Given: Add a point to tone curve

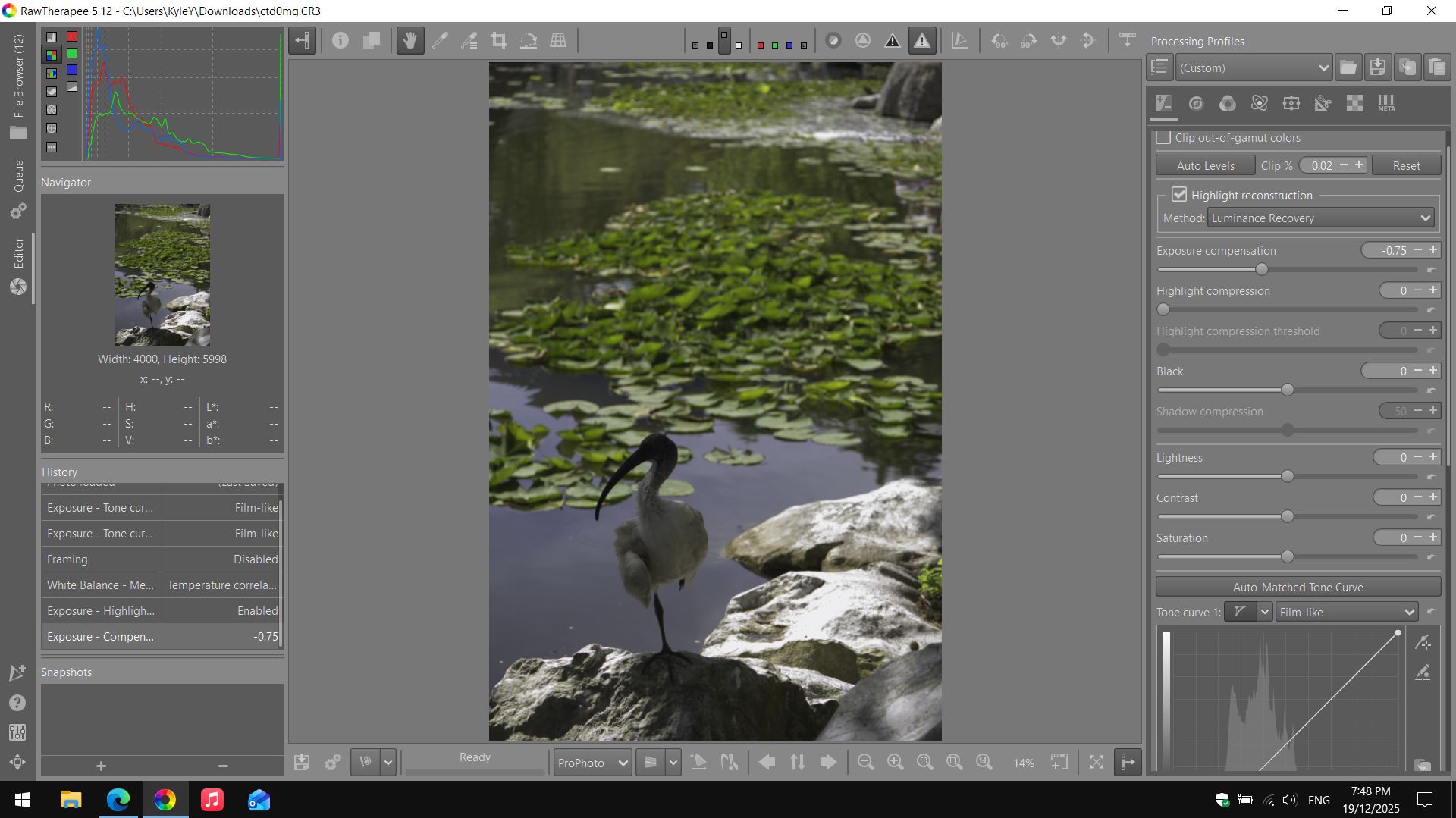Looking at the screenshot, I should click(x=1423, y=643).
